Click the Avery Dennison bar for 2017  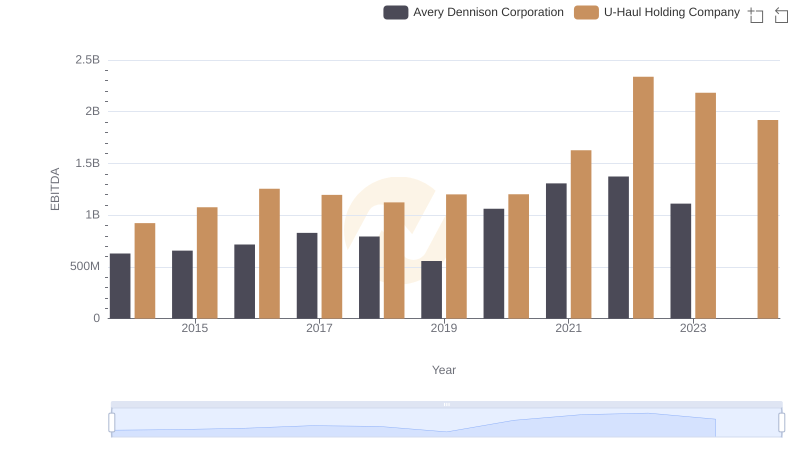[x=307, y=276]
